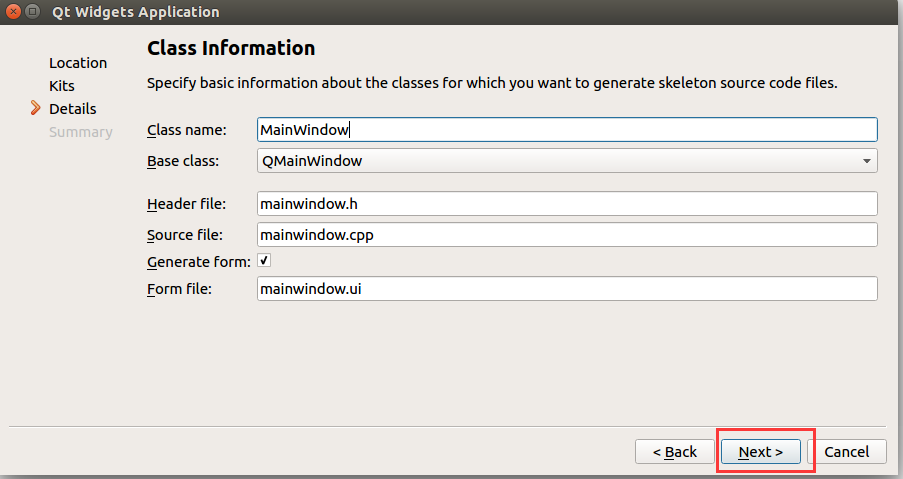Click the Base class dropdown arrow

(x=865, y=161)
